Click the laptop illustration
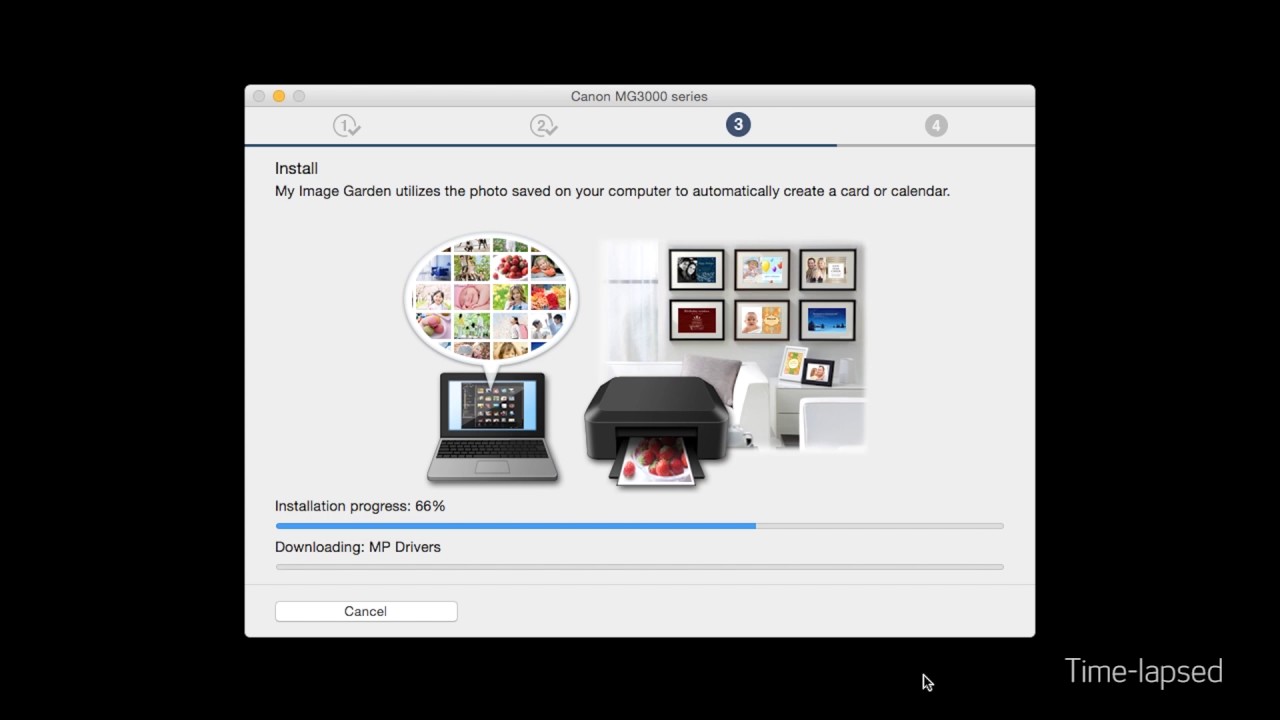The width and height of the screenshot is (1280, 720). [x=493, y=427]
